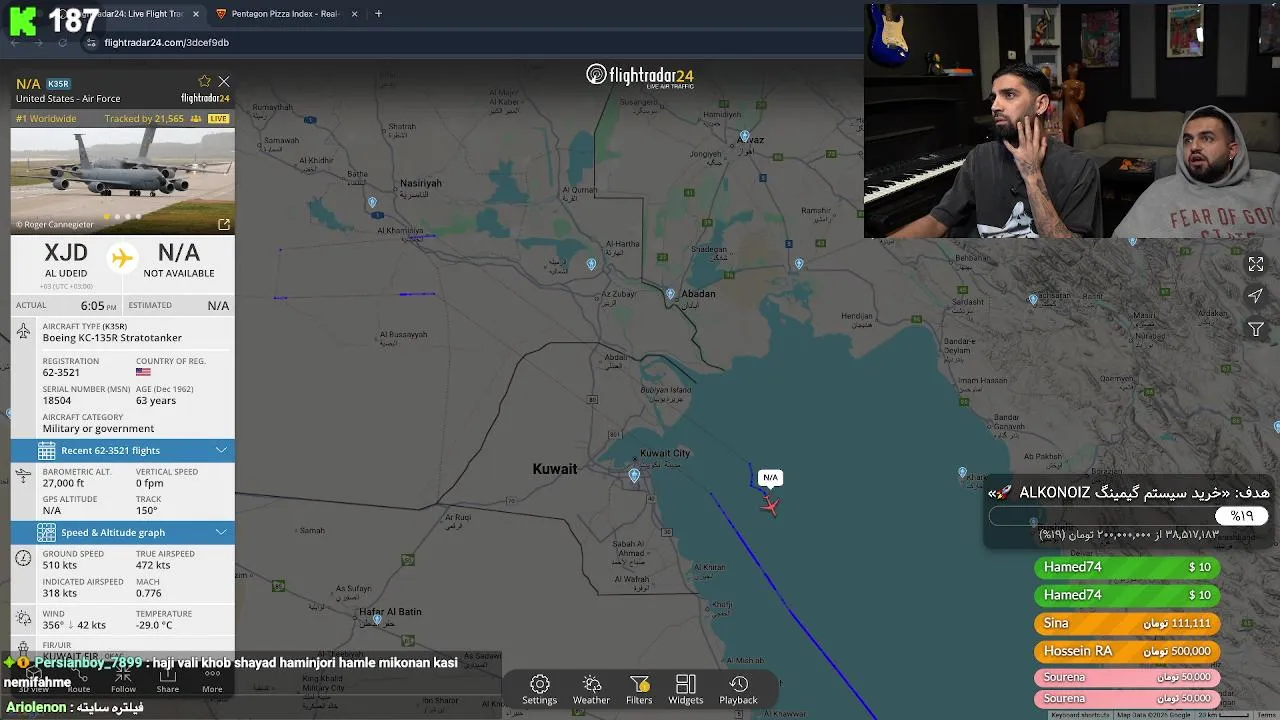
Task: Click the Ariolenon chat username
Action: [35, 707]
